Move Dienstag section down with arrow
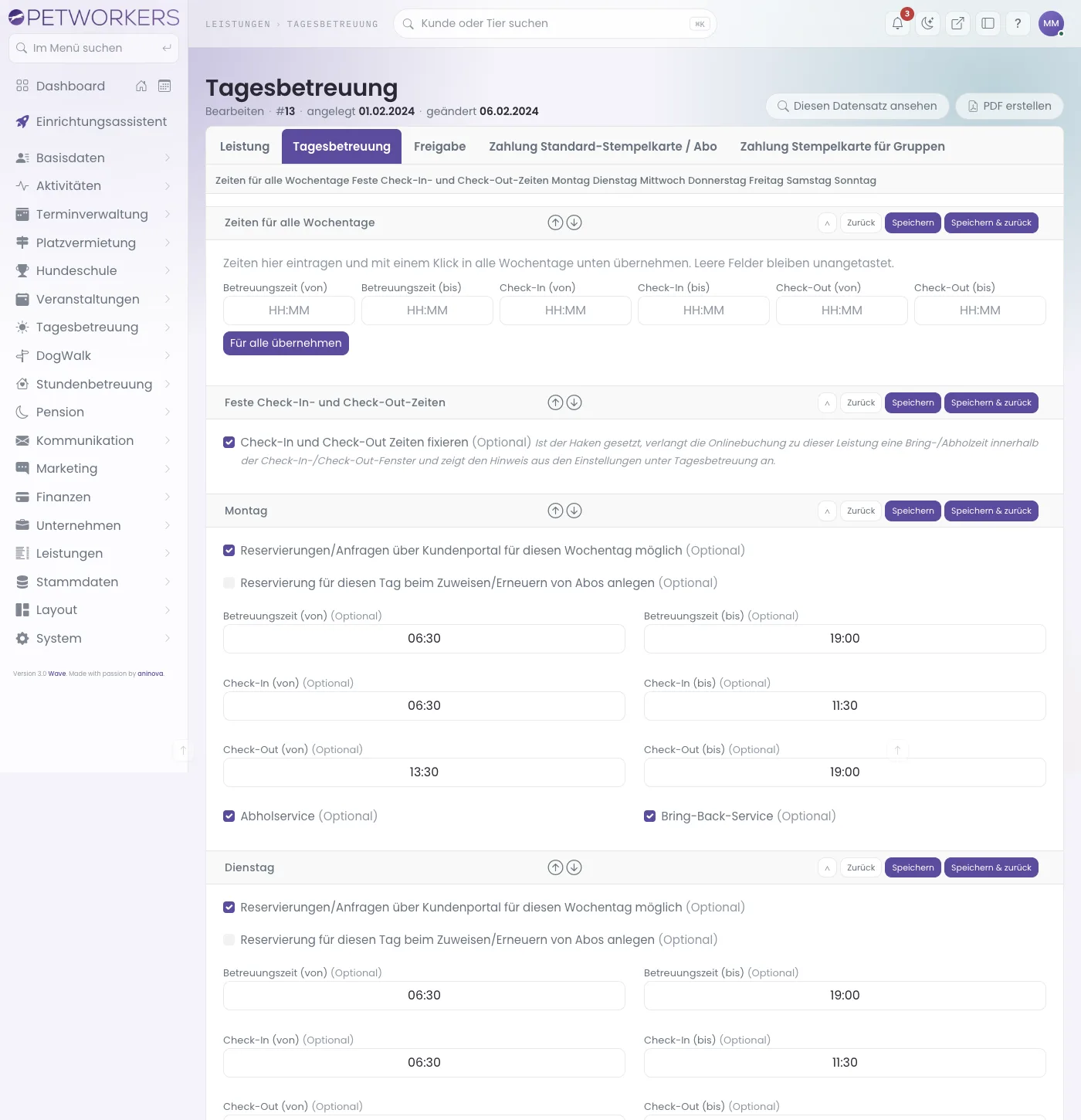 (574, 867)
